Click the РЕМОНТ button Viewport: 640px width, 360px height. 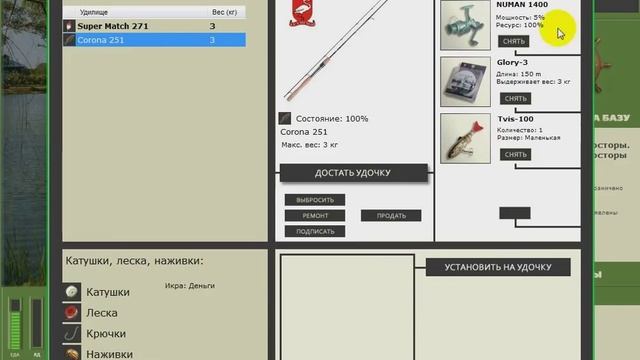click(315, 216)
